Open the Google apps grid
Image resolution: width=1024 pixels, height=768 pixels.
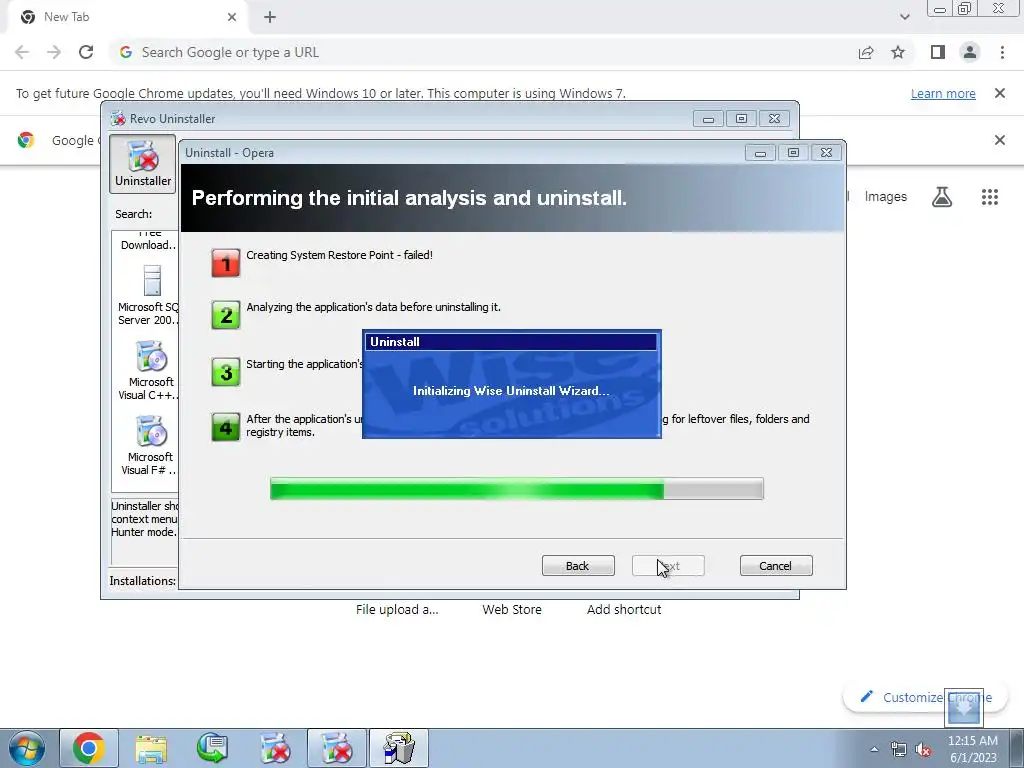[x=990, y=197]
